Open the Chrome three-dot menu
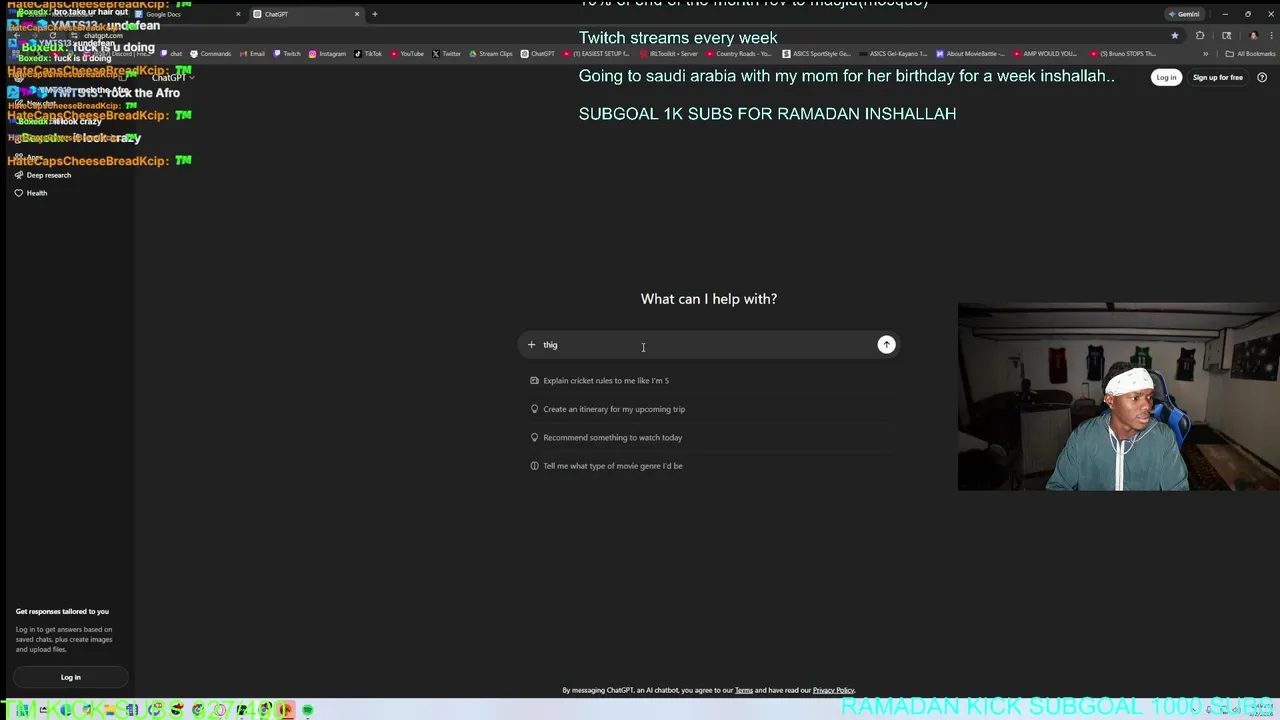This screenshot has height=720, width=1280. coord(1270,36)
